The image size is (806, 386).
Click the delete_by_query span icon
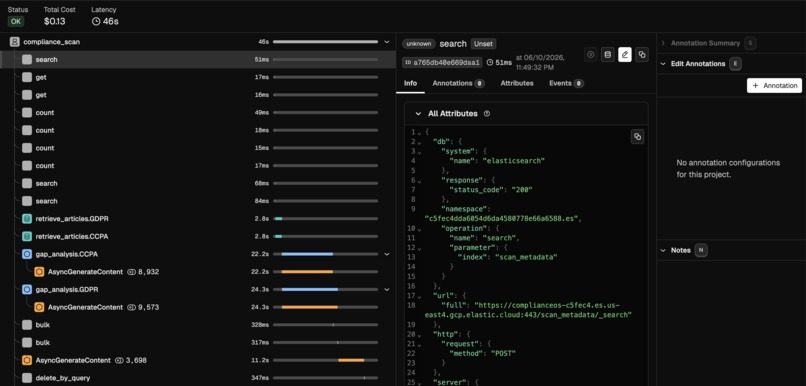27,378
